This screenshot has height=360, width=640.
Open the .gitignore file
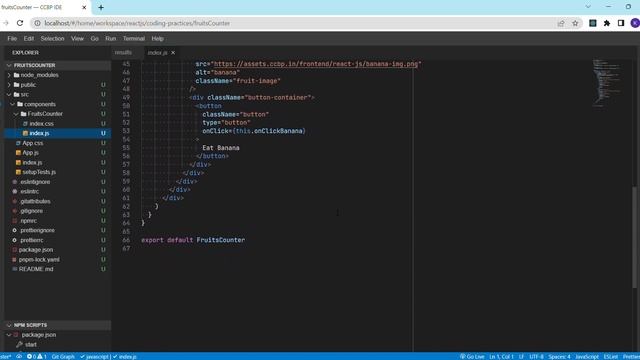[57, 211]
